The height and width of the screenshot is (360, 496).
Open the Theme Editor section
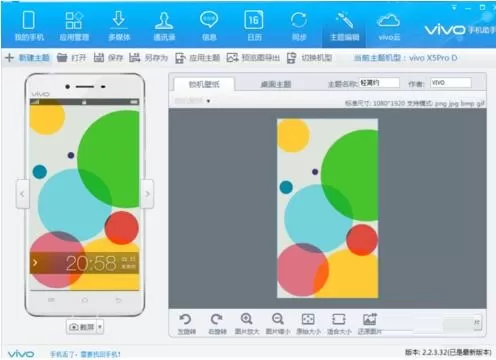point(344,27)
